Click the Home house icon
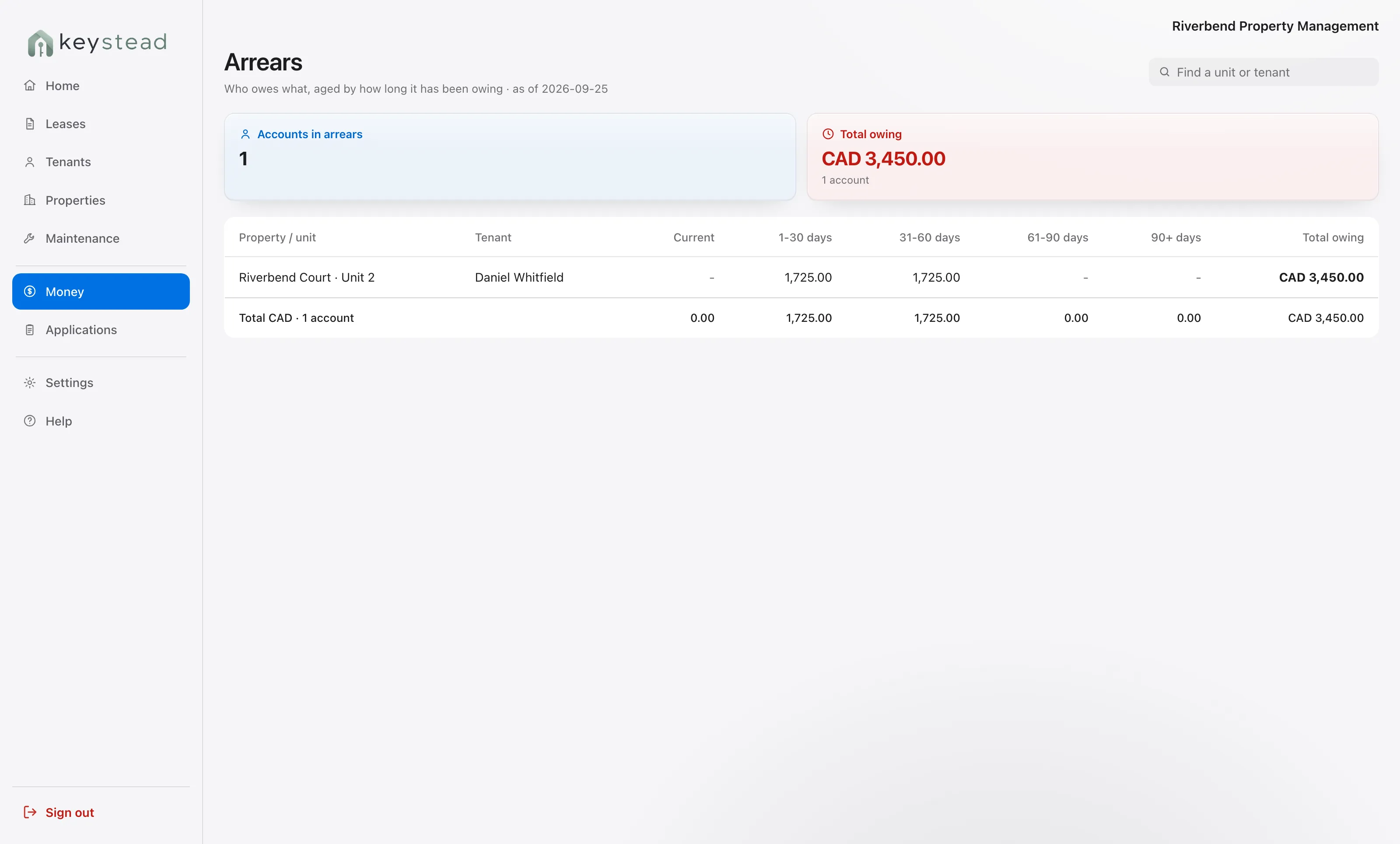Screen dimensions: 1400x844 pos(30,86)
